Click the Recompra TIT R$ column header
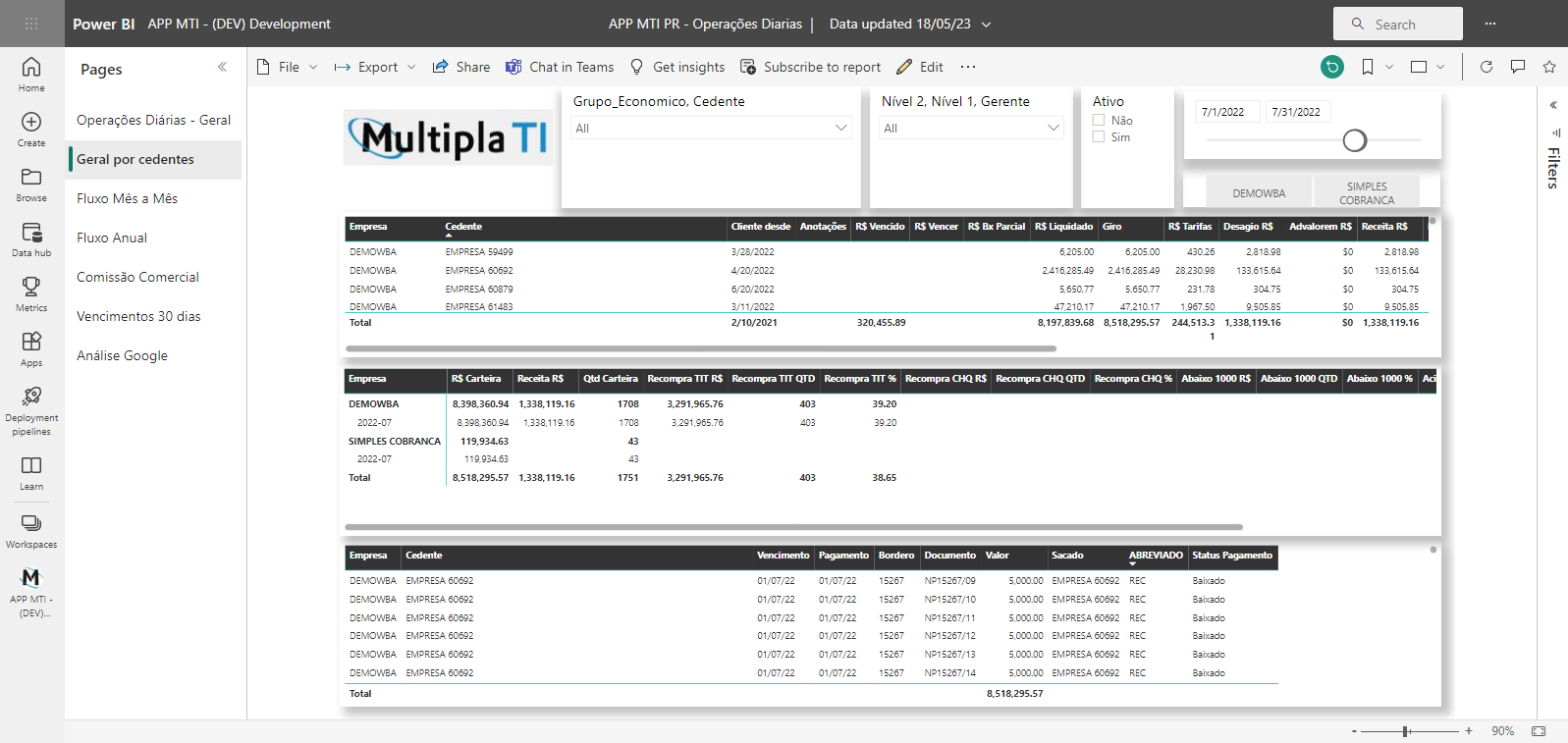 click(x=685, y=379)
